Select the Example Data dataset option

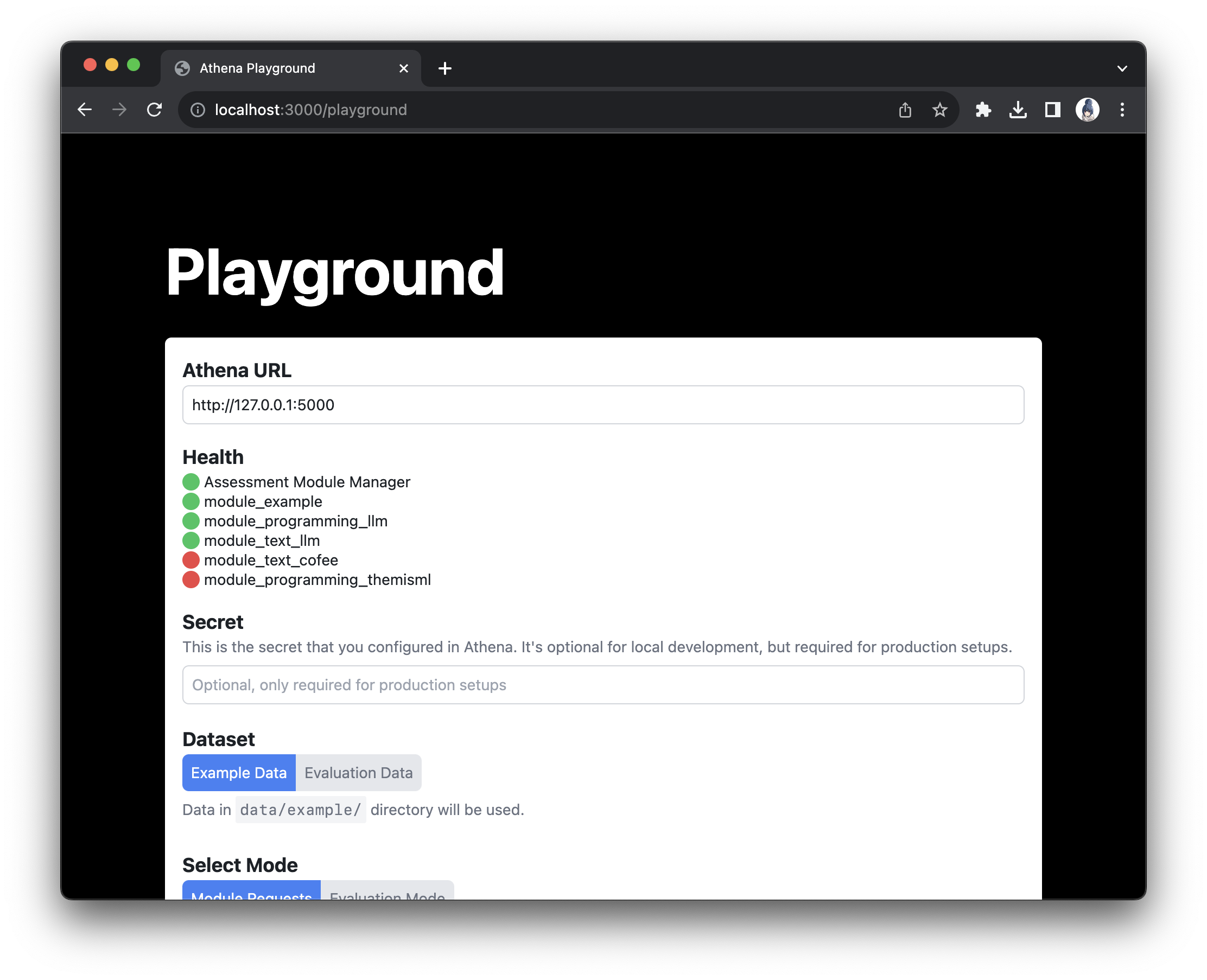tap(239, 772)
